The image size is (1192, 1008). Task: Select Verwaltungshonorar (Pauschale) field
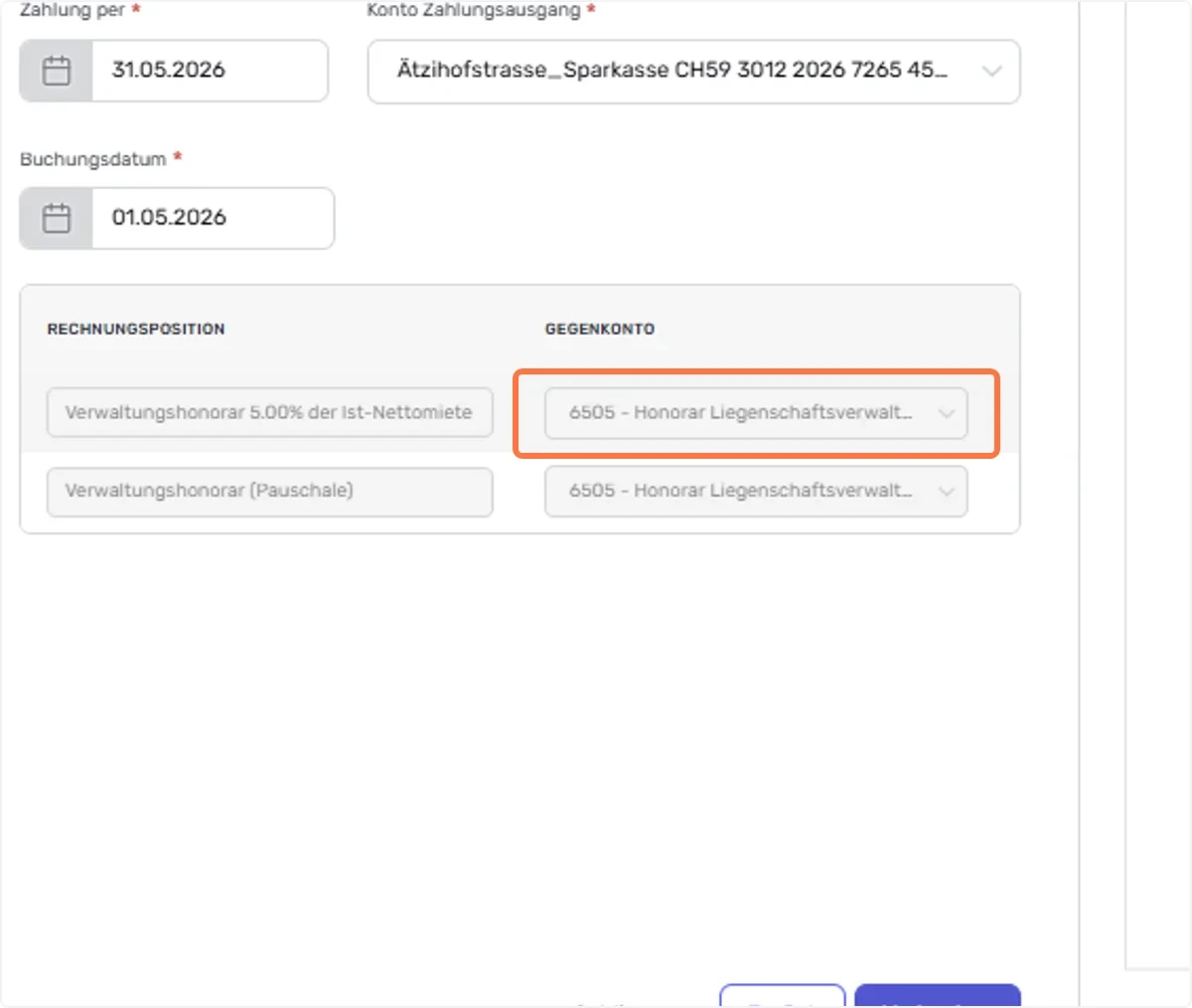click(x=270, y=492)
